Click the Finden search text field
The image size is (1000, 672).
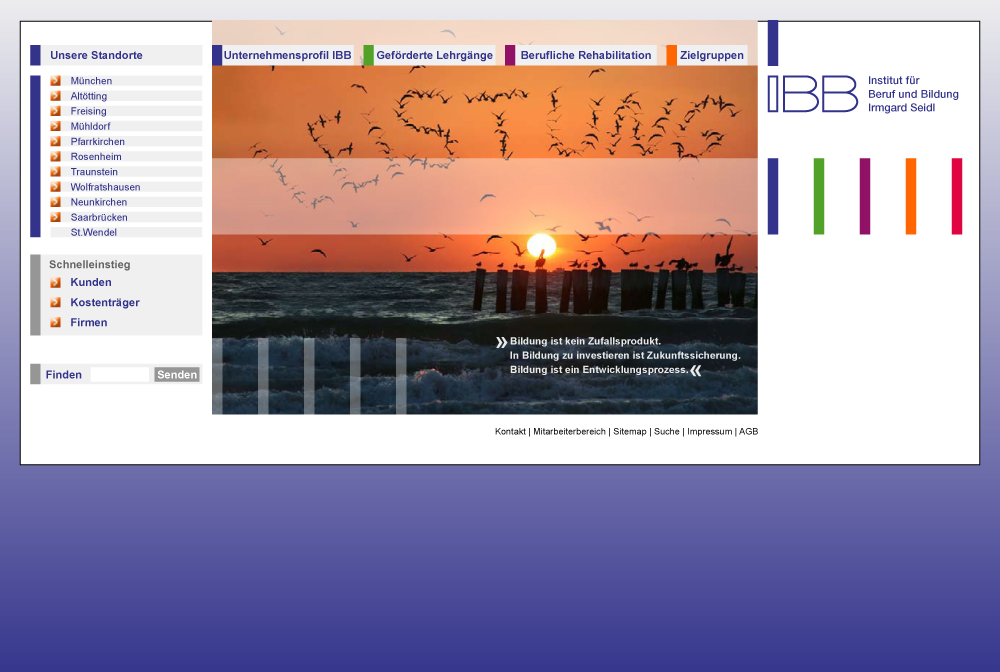[x=119, y=375]
